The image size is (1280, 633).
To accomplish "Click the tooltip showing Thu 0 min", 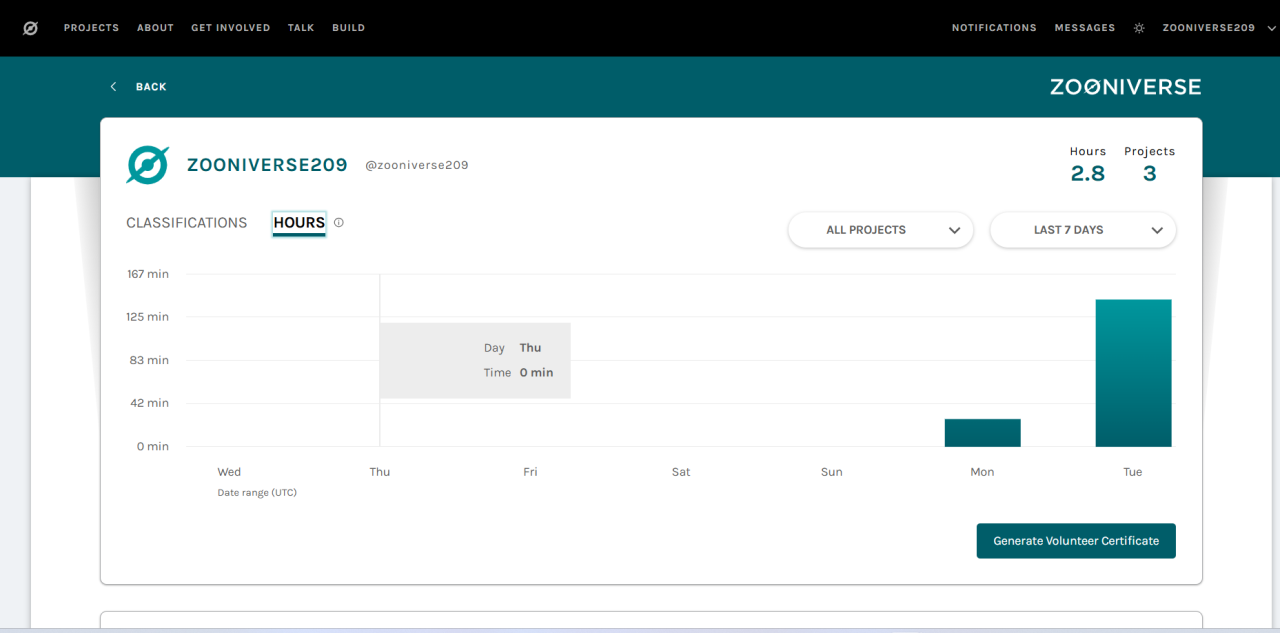I will point(475,360).
